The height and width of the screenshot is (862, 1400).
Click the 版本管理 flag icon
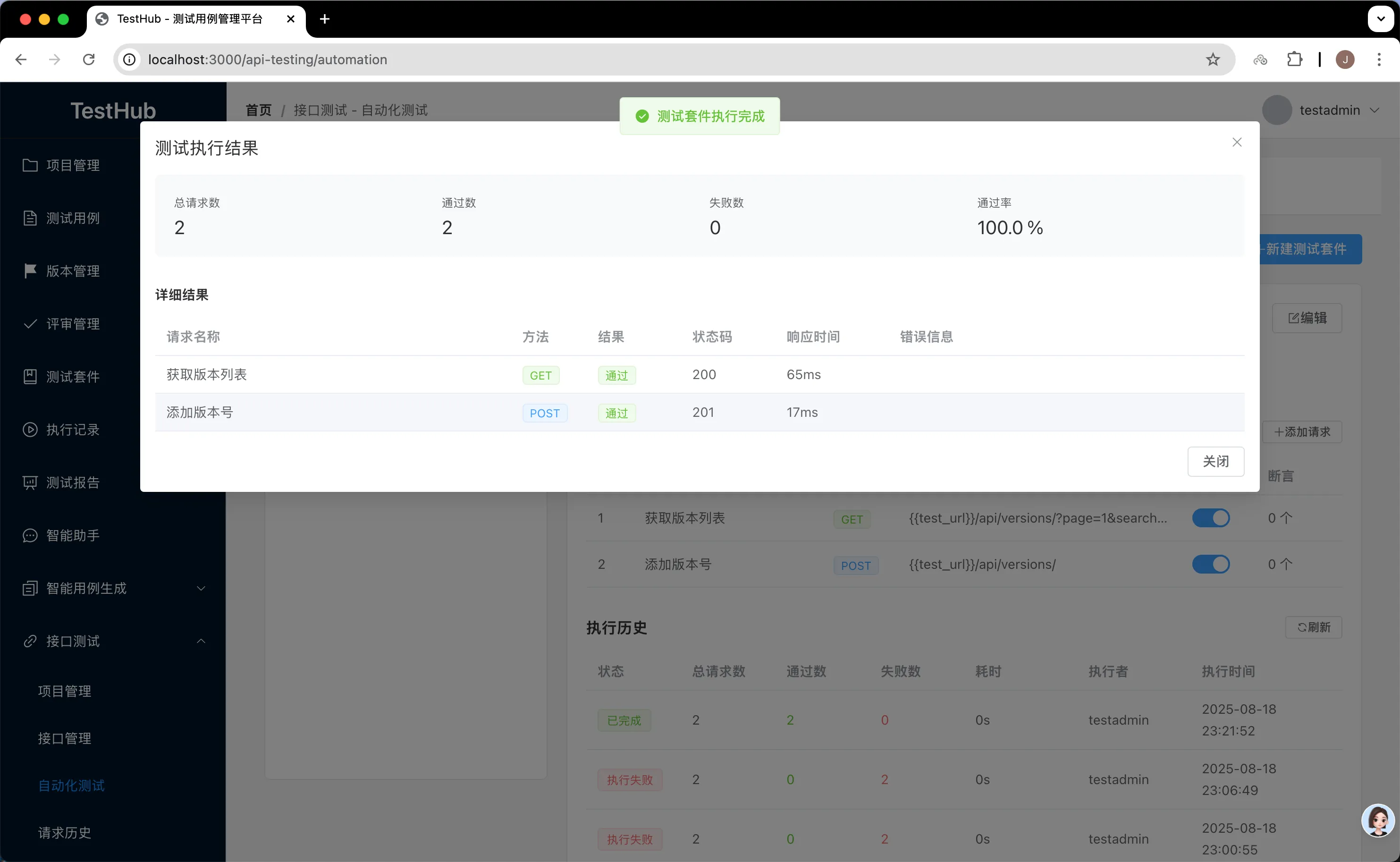30,271
